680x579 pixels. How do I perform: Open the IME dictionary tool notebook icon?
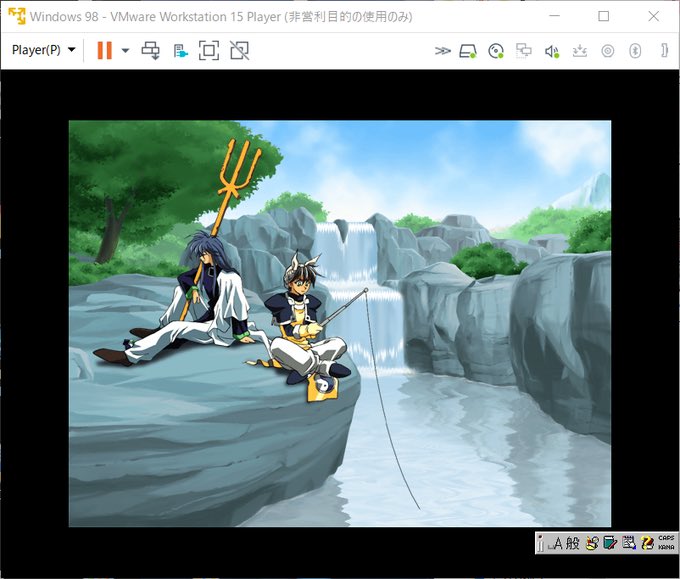(610, 543)
